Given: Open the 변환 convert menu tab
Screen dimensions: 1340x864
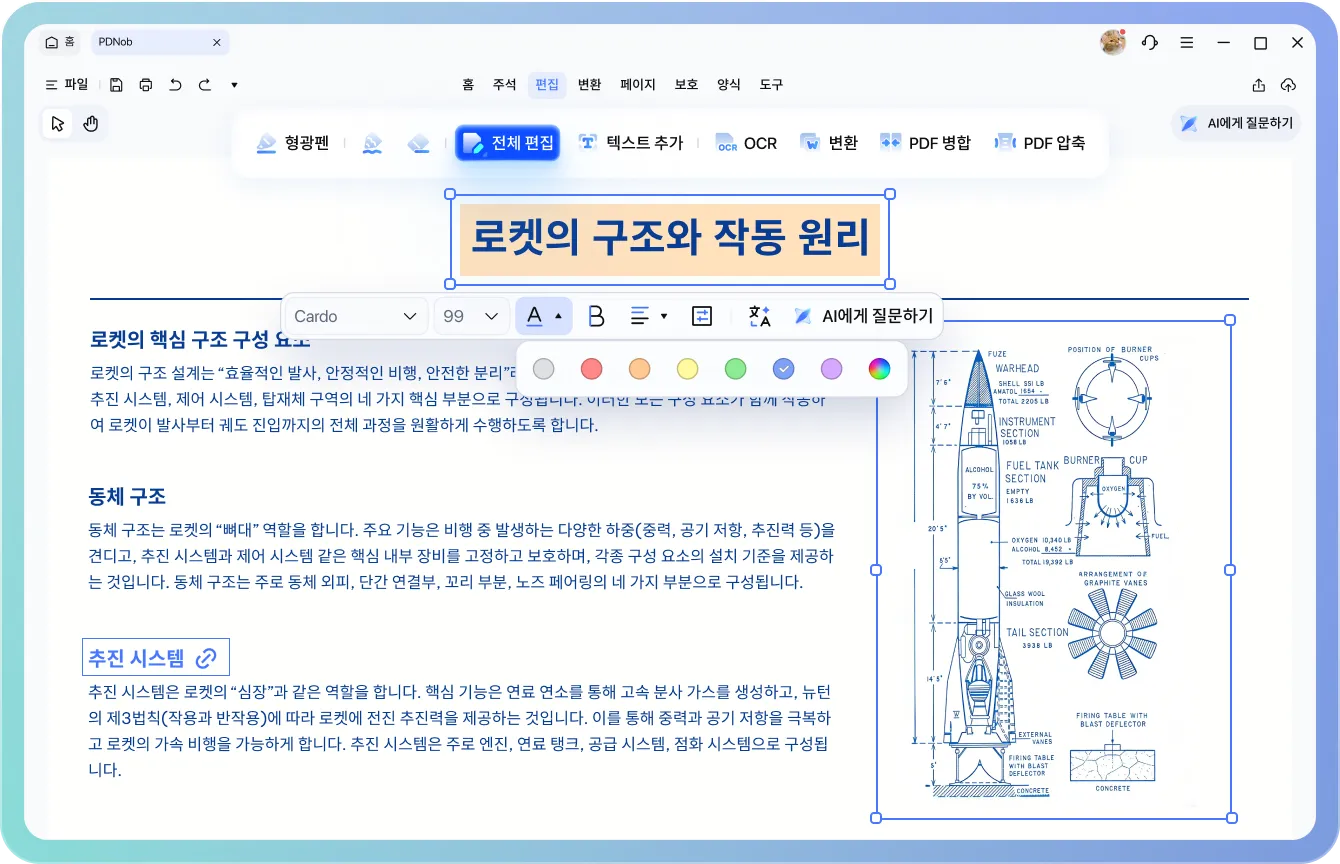Looking at the screenshot, I should [x=590, y=85].
